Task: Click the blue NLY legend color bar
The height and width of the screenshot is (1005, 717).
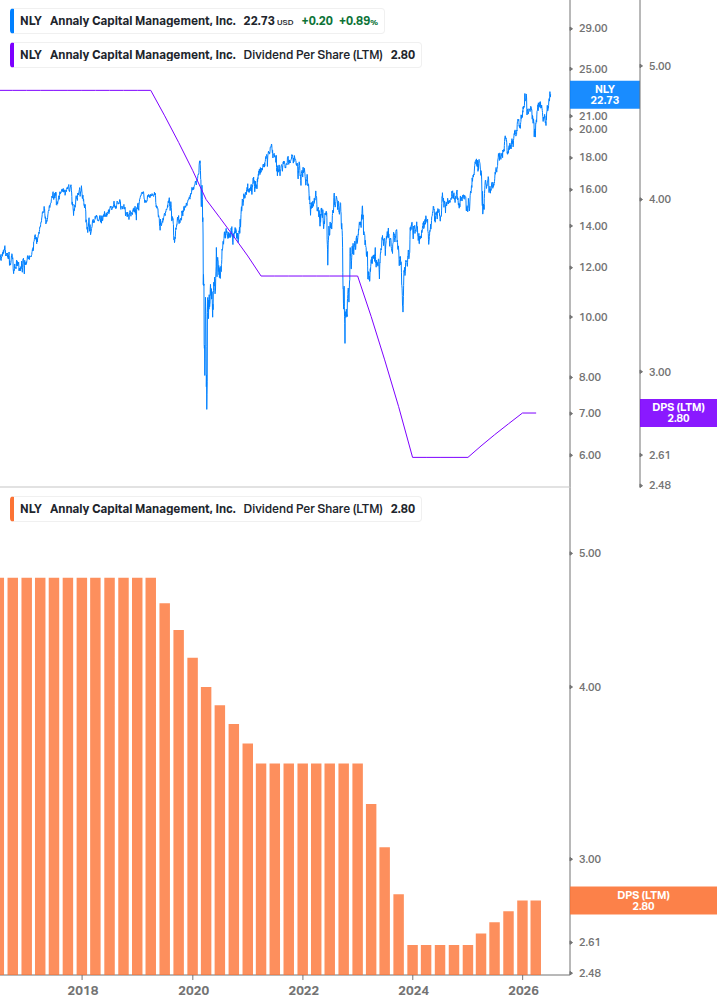Action: pos(12,21)
